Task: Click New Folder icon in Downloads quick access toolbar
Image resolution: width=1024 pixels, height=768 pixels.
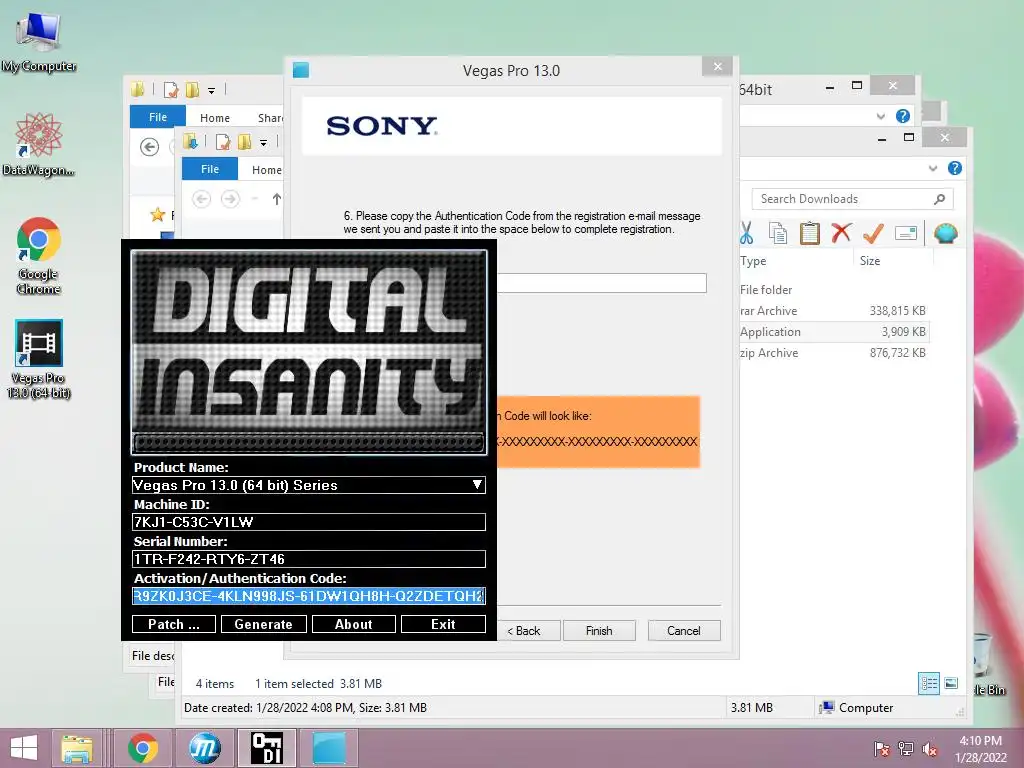Action: click(x=245, y=142)
